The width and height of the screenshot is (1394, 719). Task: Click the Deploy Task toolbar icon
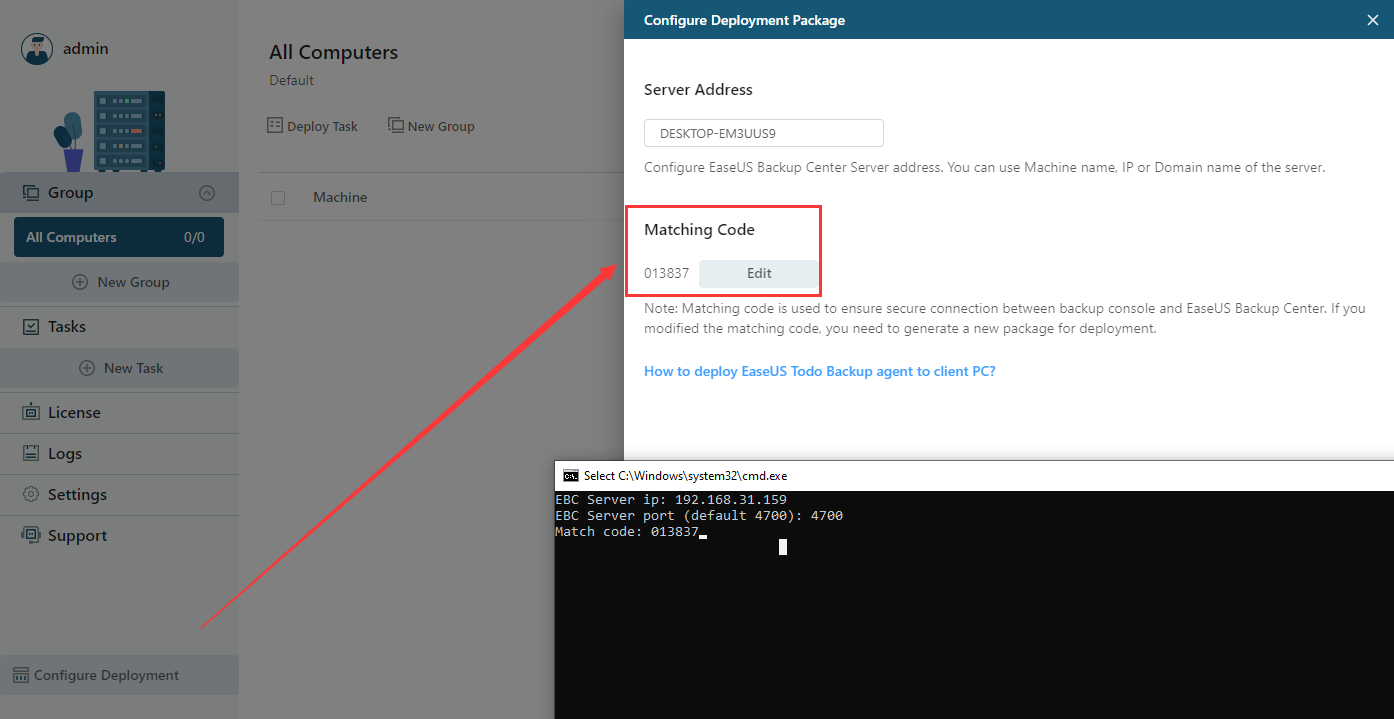[x=275, y=126]
